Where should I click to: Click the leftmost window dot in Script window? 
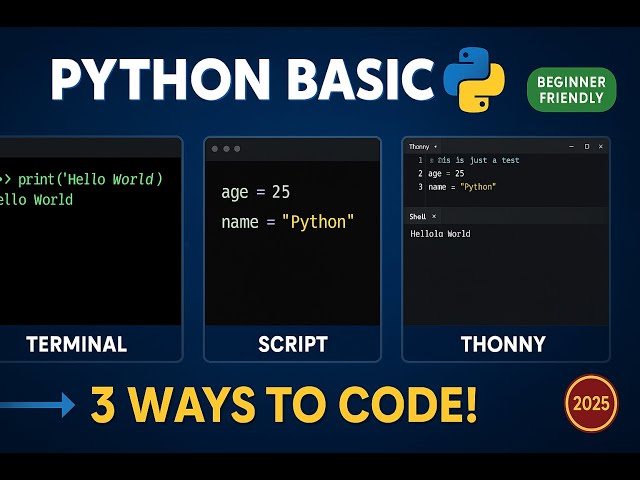click(x=215, y=149)
